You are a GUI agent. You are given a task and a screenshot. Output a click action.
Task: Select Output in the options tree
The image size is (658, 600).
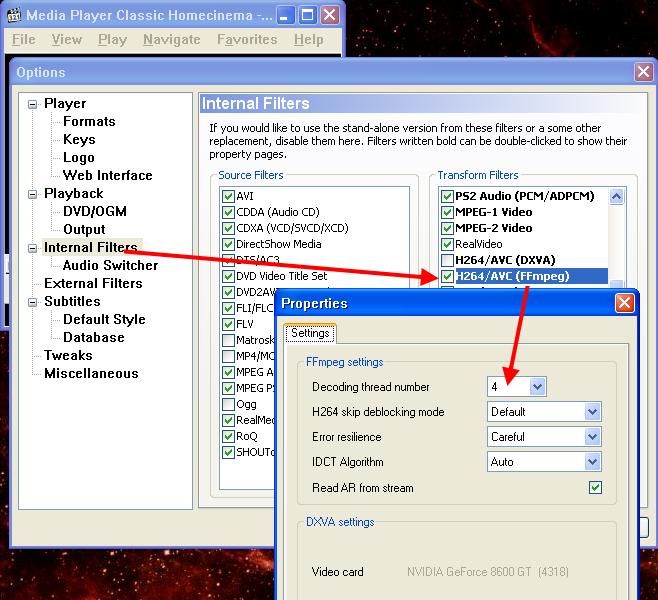(x=84, y=229)
